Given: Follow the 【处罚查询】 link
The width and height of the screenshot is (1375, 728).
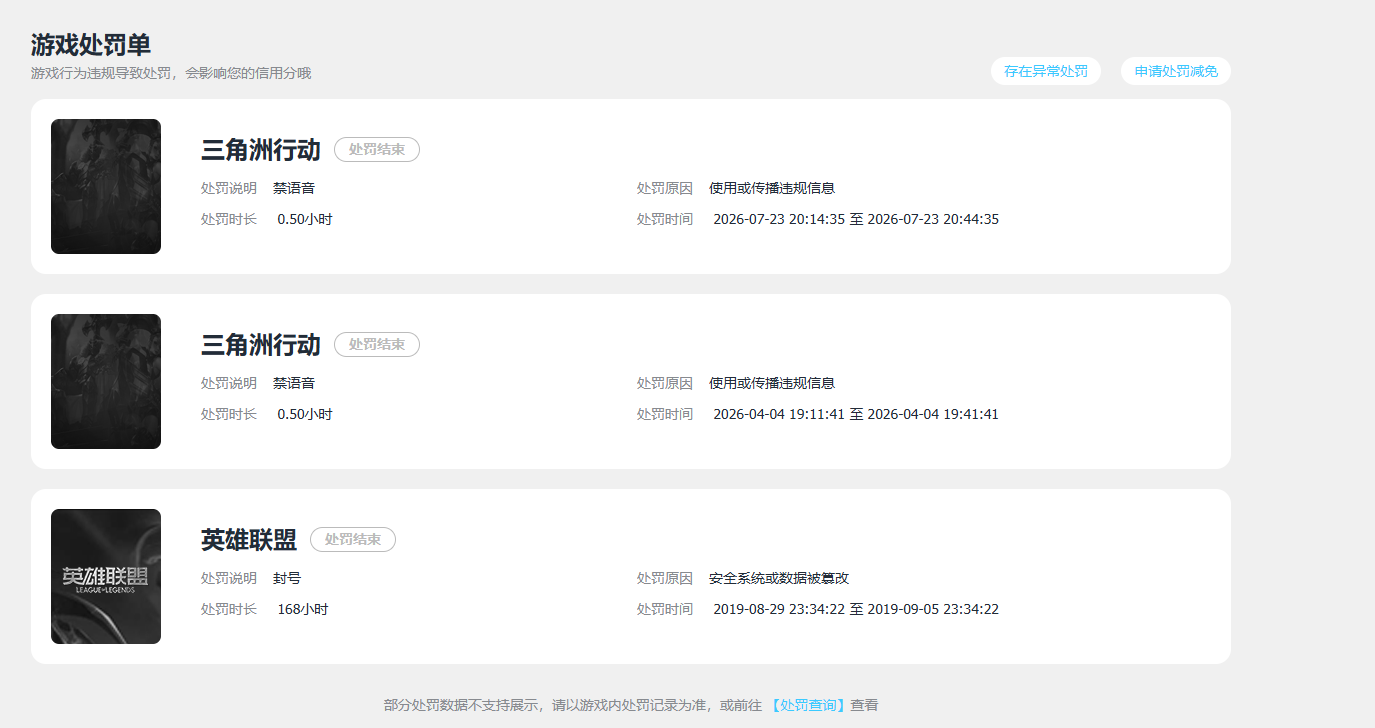Looking at the screenshot, I should (x=808, y=705).
